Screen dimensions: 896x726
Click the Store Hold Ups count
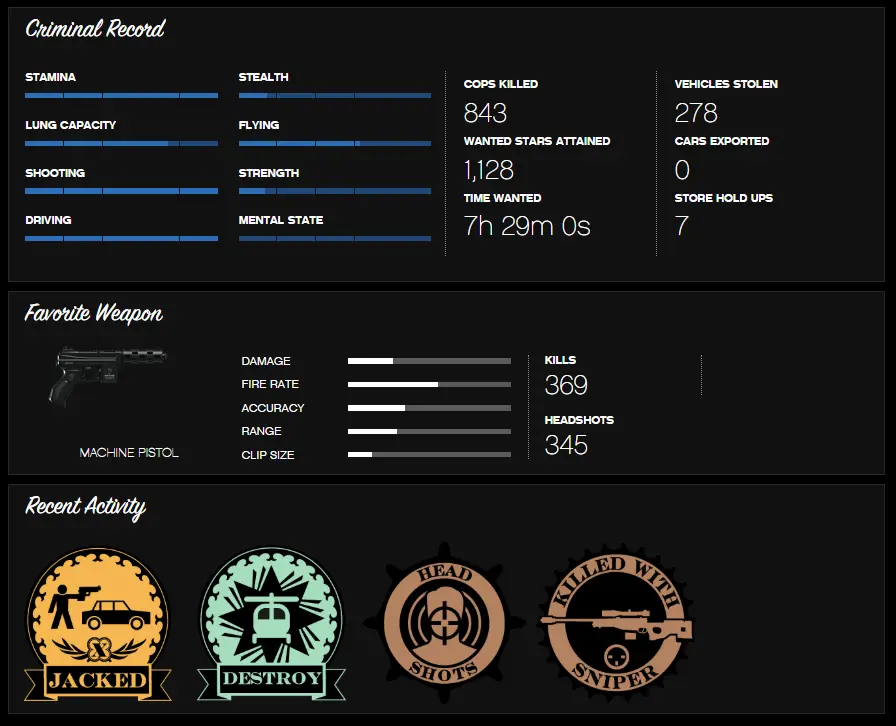point(682,226)
